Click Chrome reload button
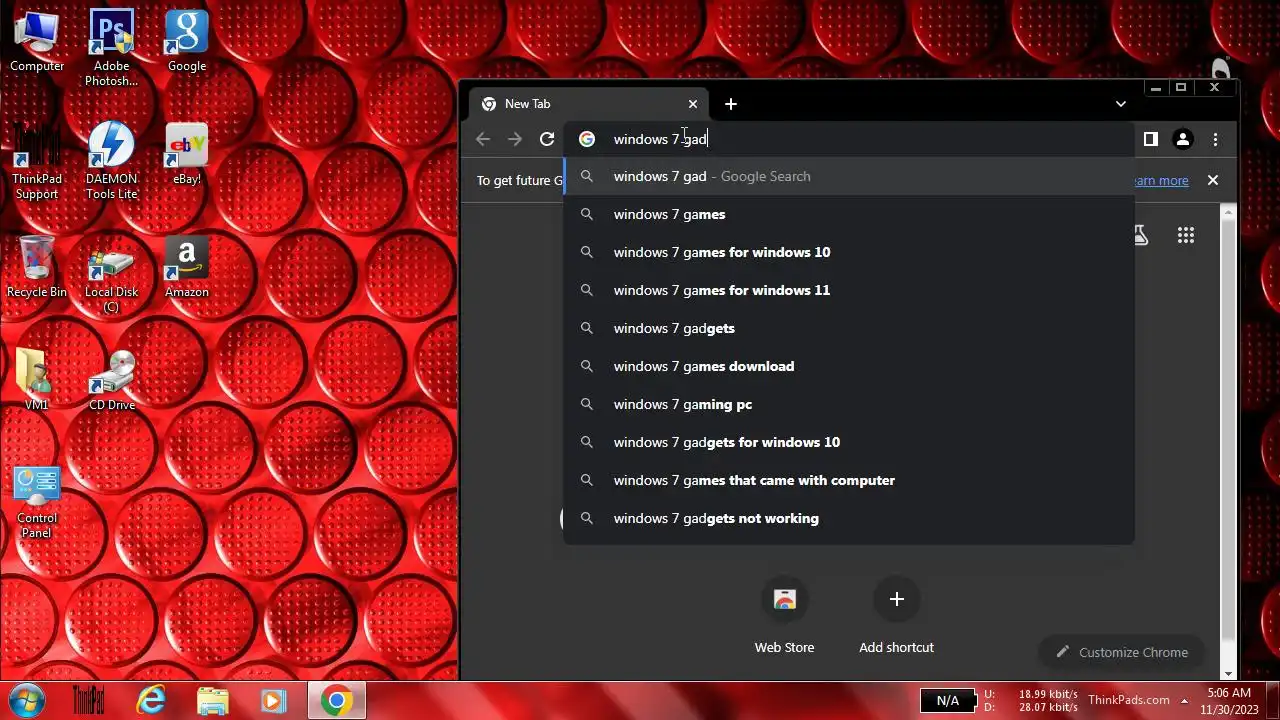This screenshot has height=720, width=1280. click(547, 139)
